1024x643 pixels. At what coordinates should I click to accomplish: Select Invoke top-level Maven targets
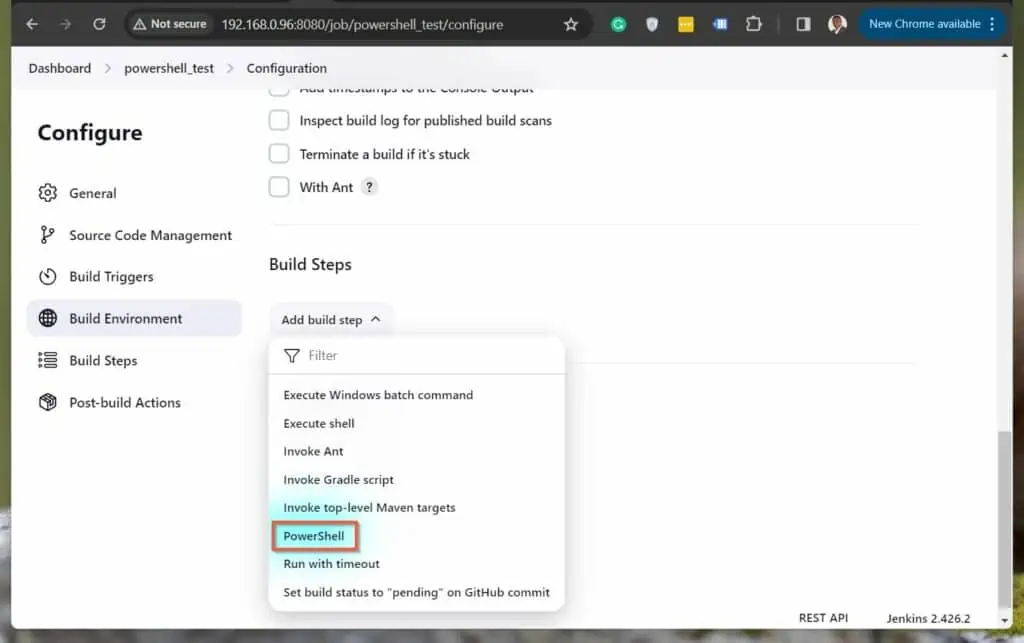coord(370,508)
